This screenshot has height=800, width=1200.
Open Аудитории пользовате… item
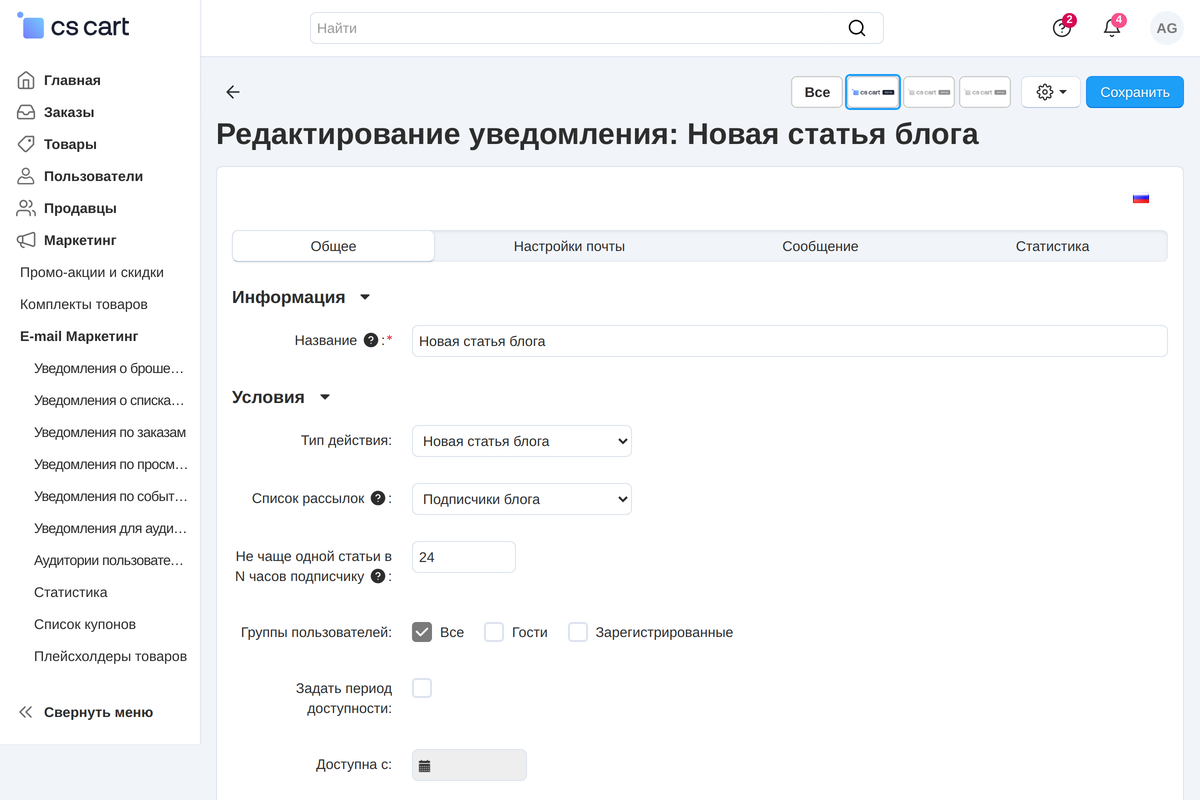109,560
